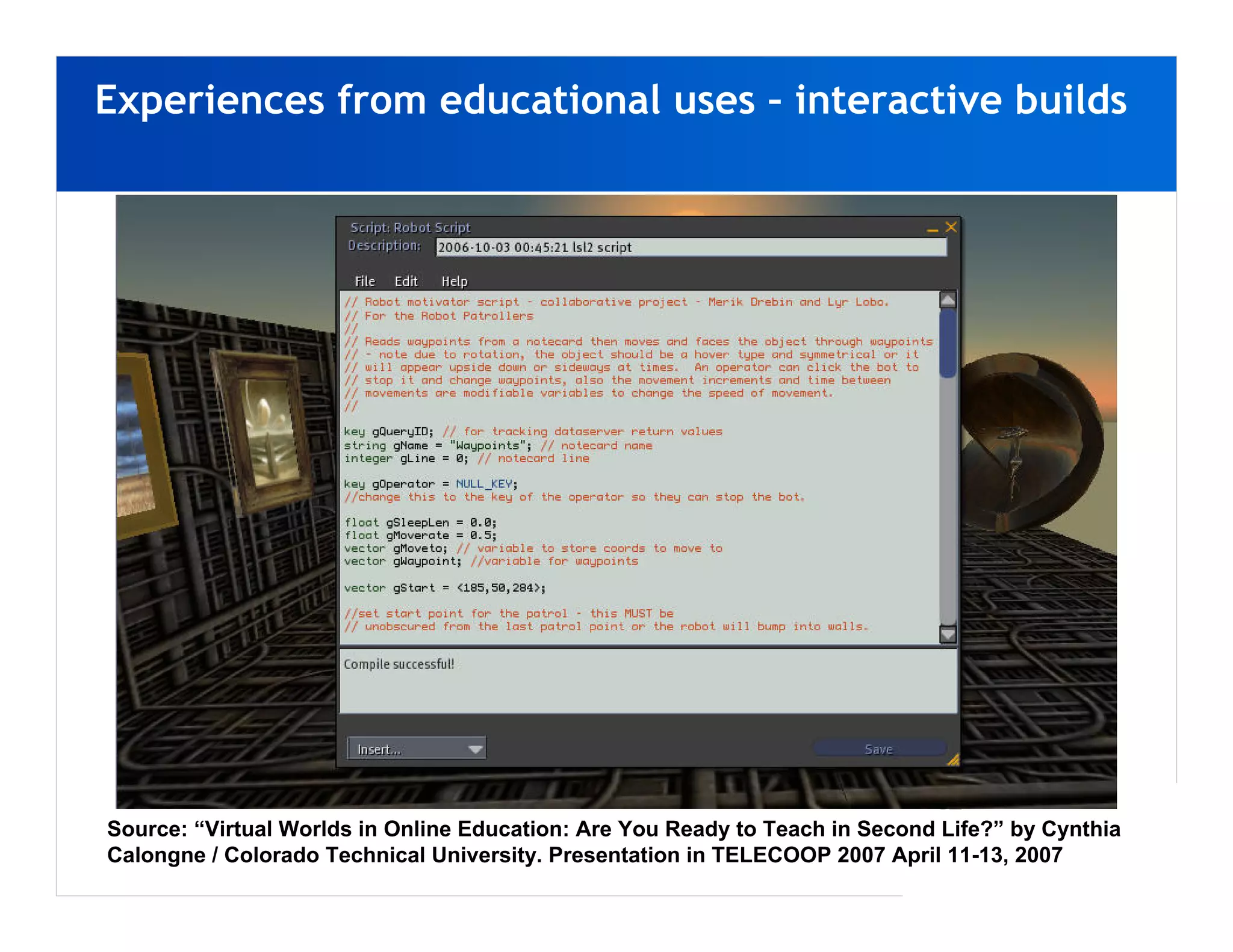Click the scrollbar up arrow
1233x952 pixels.
[948, 299]
